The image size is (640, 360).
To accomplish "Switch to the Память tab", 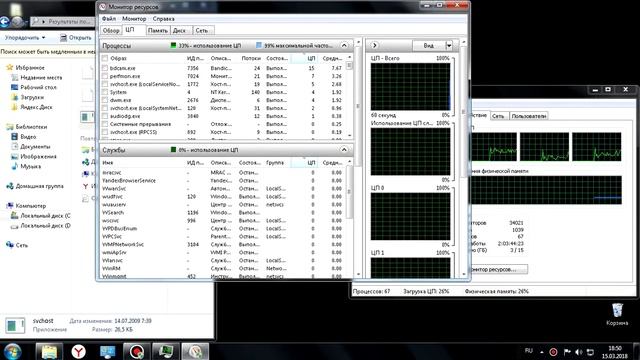I will (x=158, y=31).
